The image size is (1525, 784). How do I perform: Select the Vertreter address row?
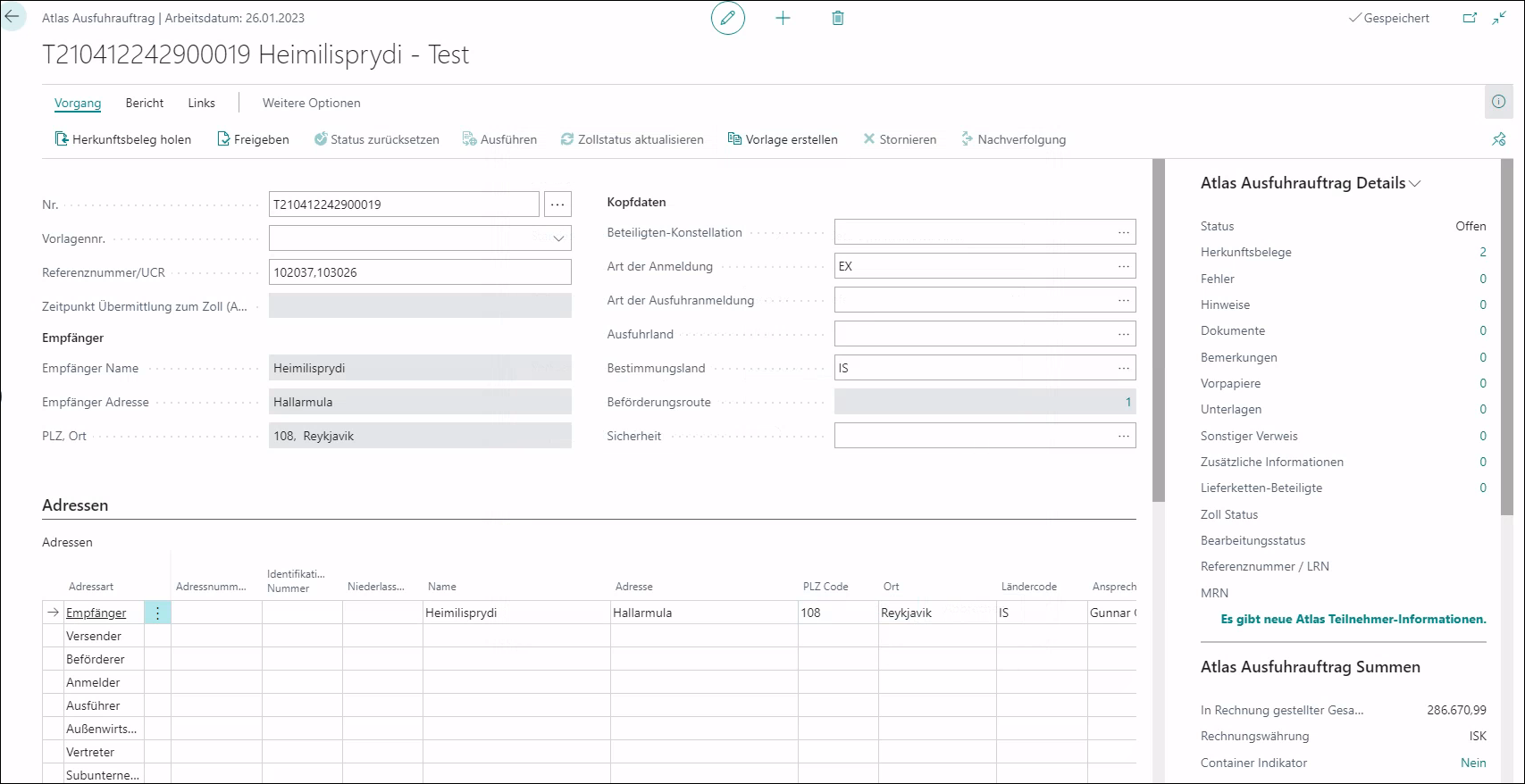pos(590,752)
